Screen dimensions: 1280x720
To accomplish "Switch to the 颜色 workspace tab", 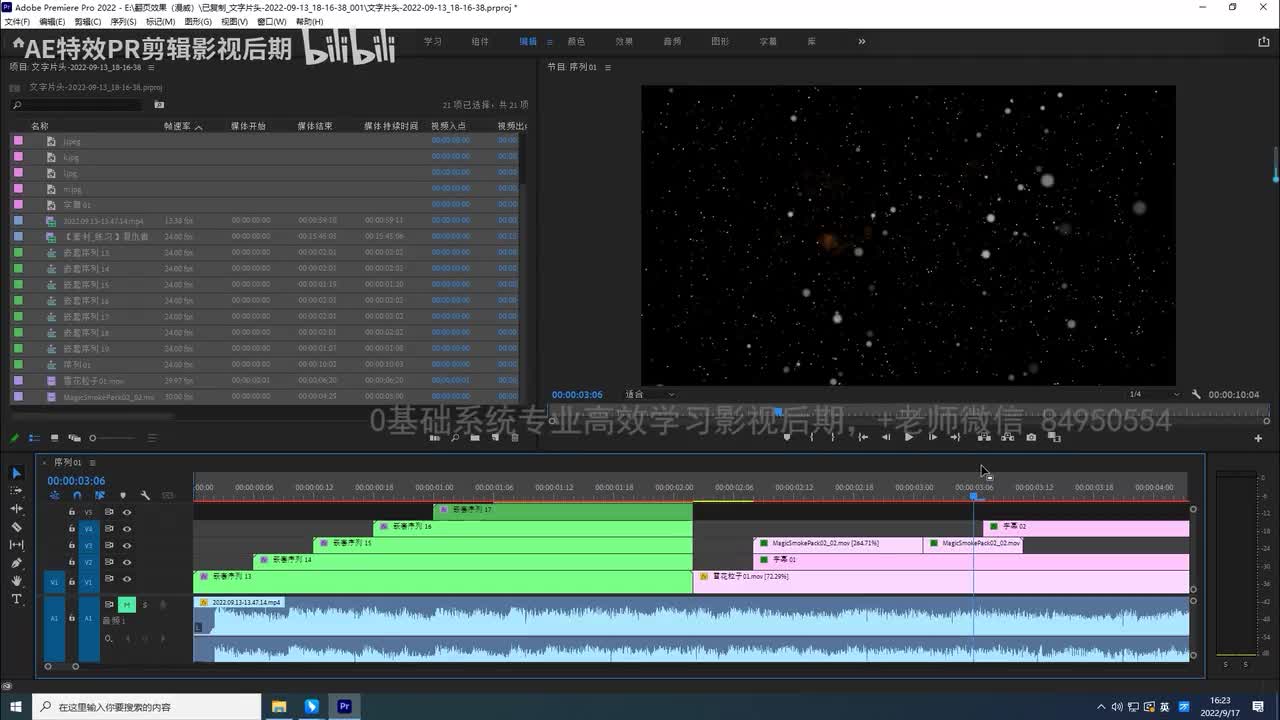I will pyautogui.click(x=576, y=42).
